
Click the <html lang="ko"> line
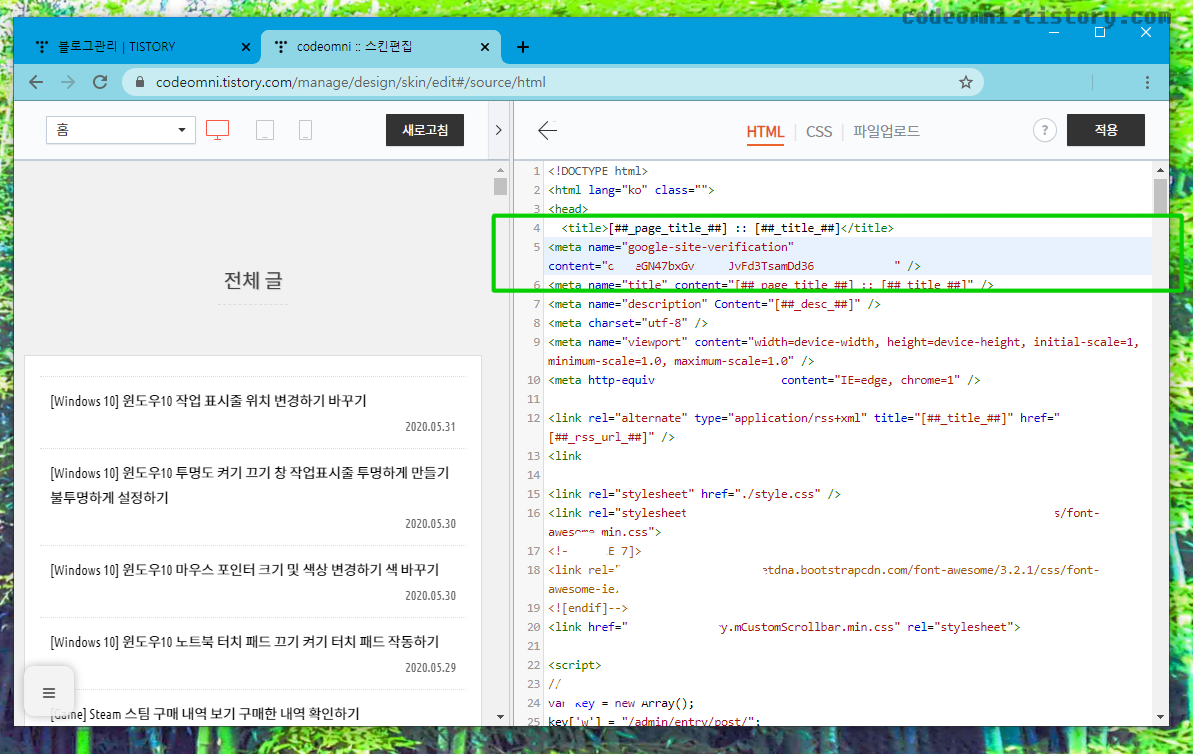(x=631, y=190)
